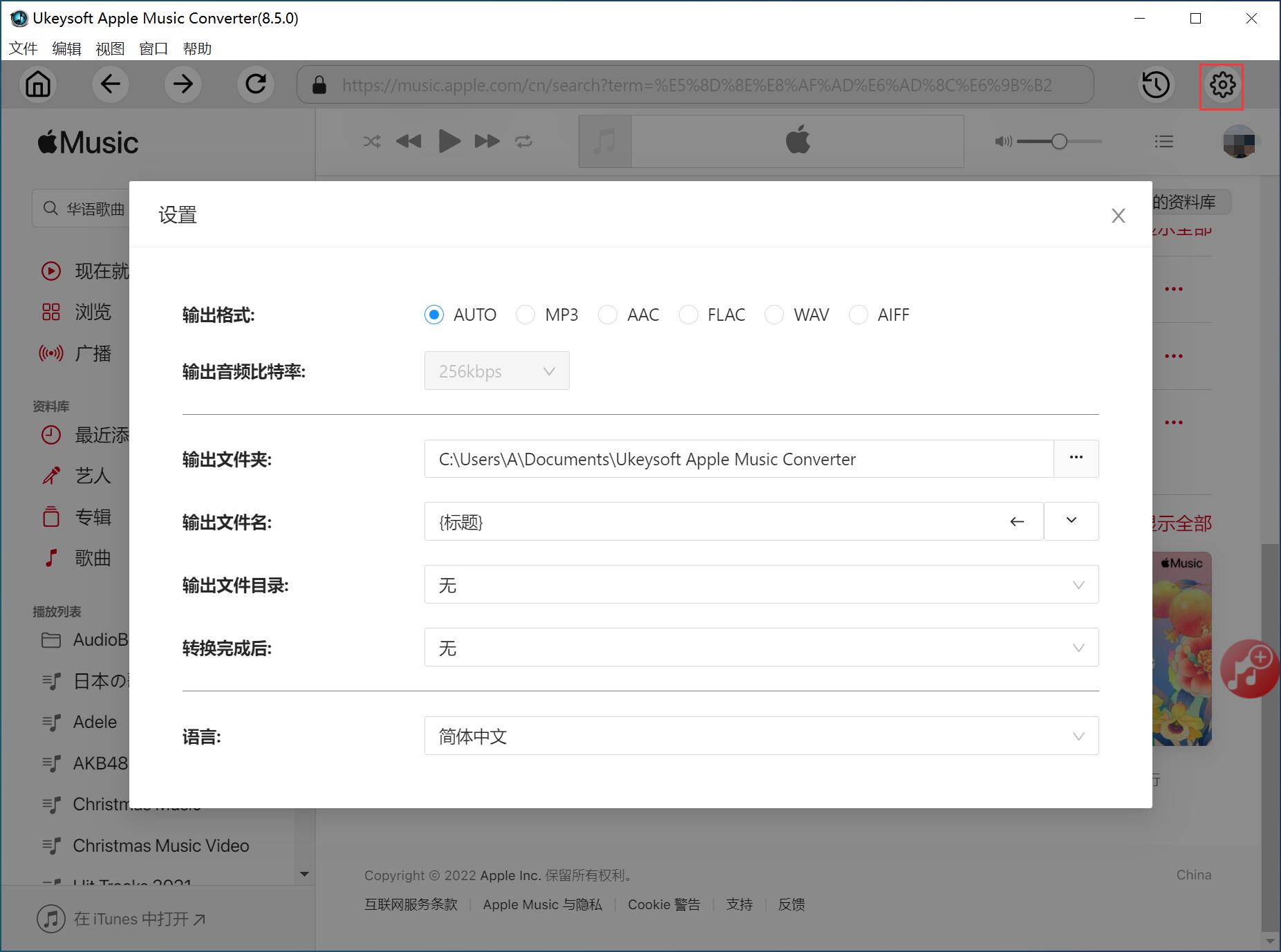
Task: Open 专辑 albums library
Action: pyautogui.click(x=77, y=517)
